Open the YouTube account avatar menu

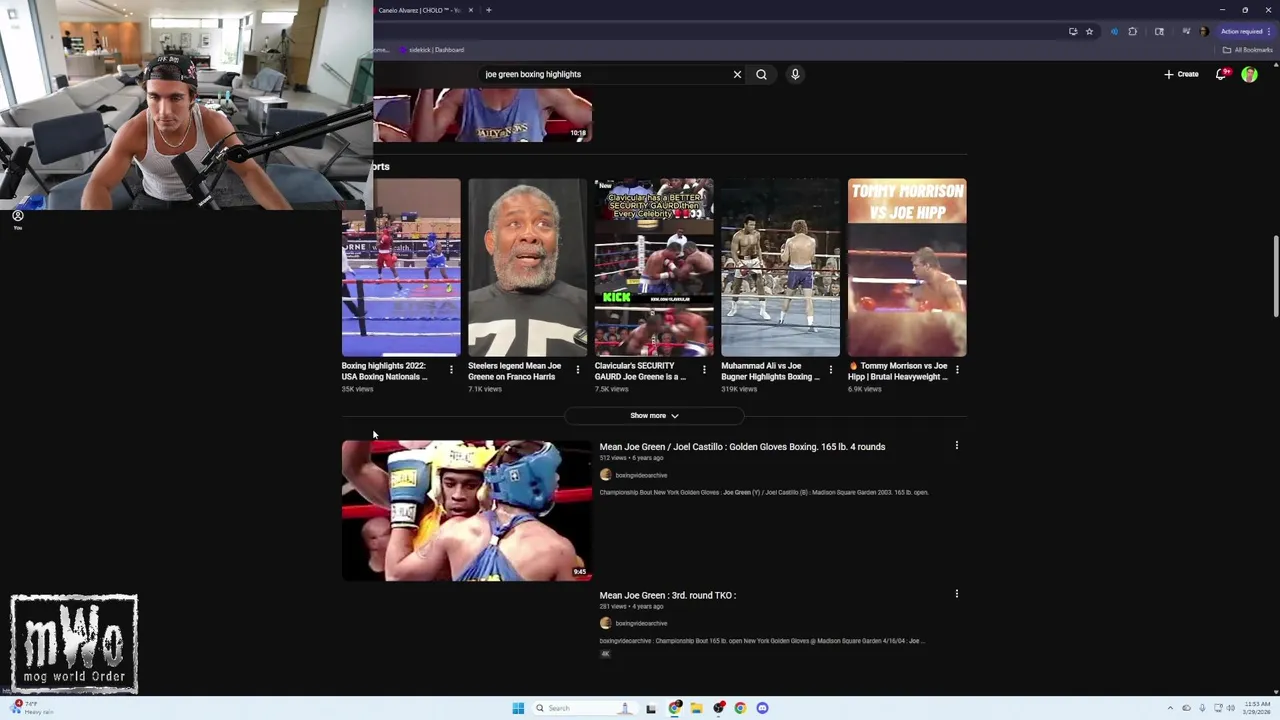[x=1249, y=74]
